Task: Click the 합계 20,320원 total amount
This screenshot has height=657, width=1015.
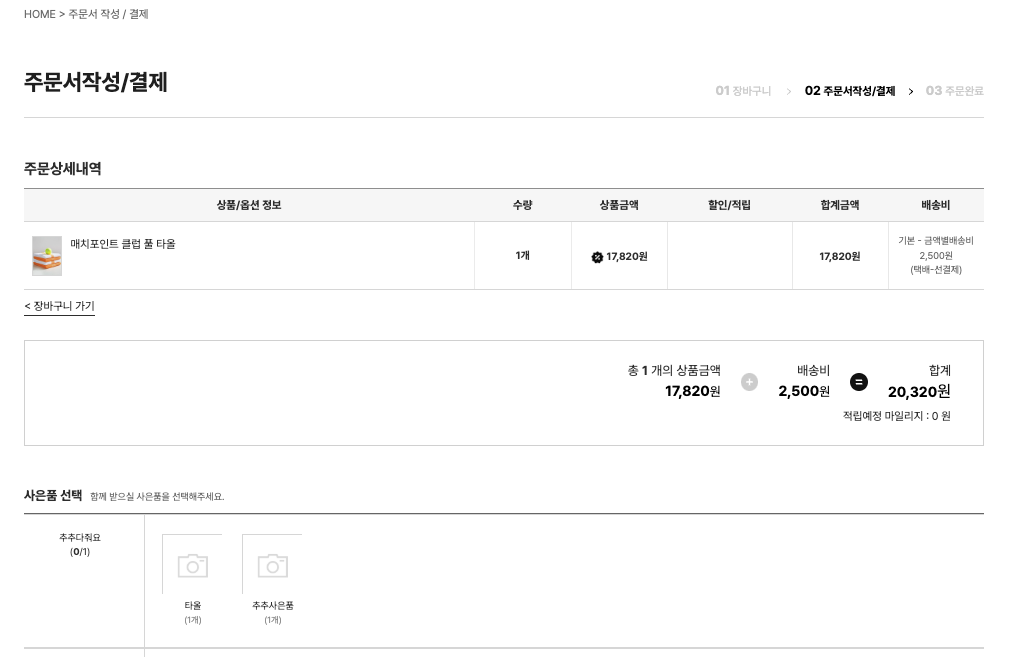Action: 918,392
